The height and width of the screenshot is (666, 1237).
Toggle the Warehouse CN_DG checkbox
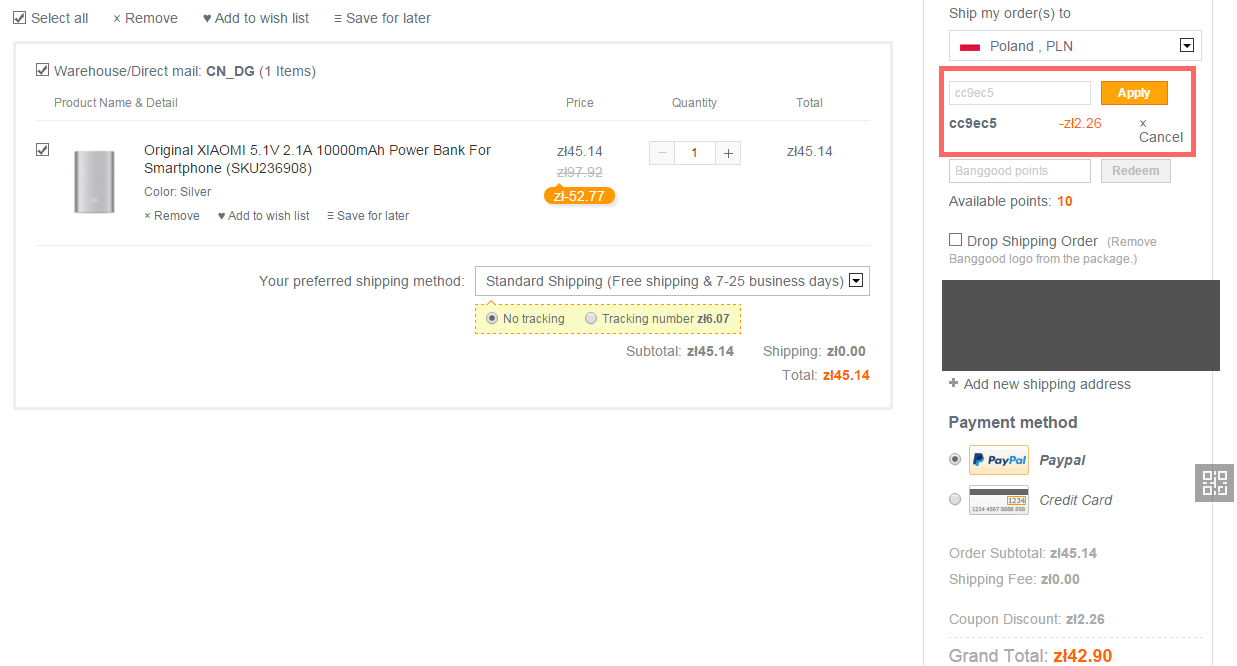(x=42, y=70)
